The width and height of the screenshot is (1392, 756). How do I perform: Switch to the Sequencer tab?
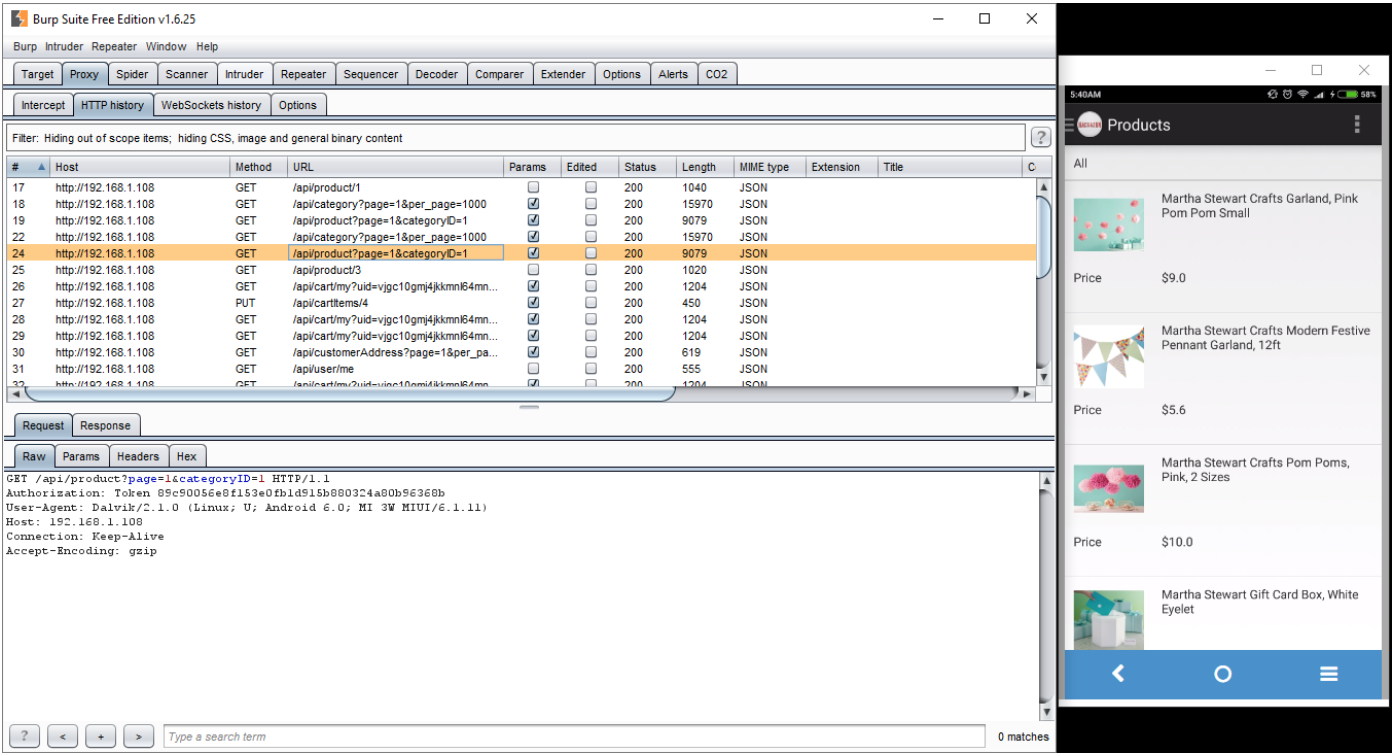(371, 74)
